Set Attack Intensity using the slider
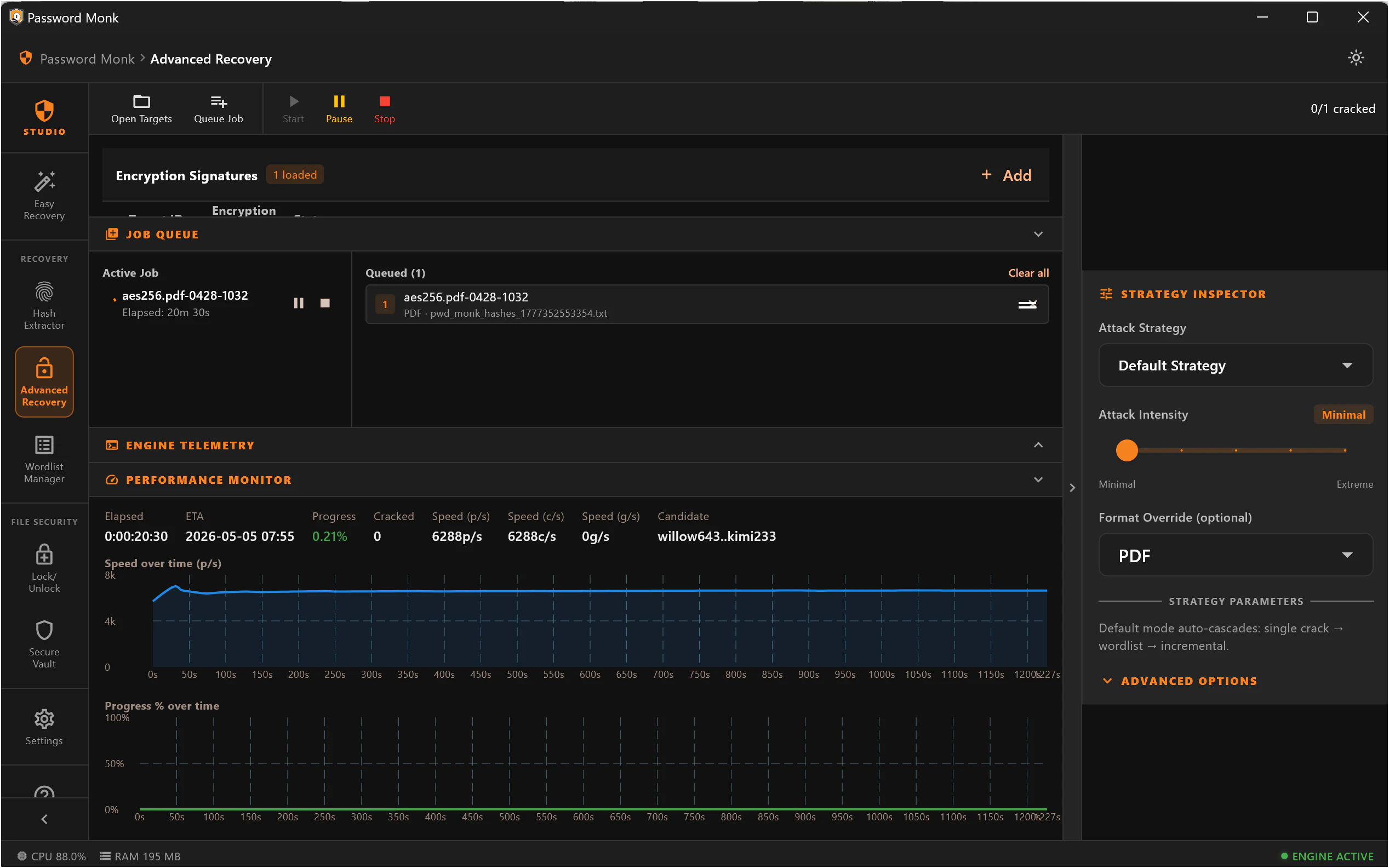Image resolution: width=1389 pixels, height=868 pixels. (x=1127, y=450)
